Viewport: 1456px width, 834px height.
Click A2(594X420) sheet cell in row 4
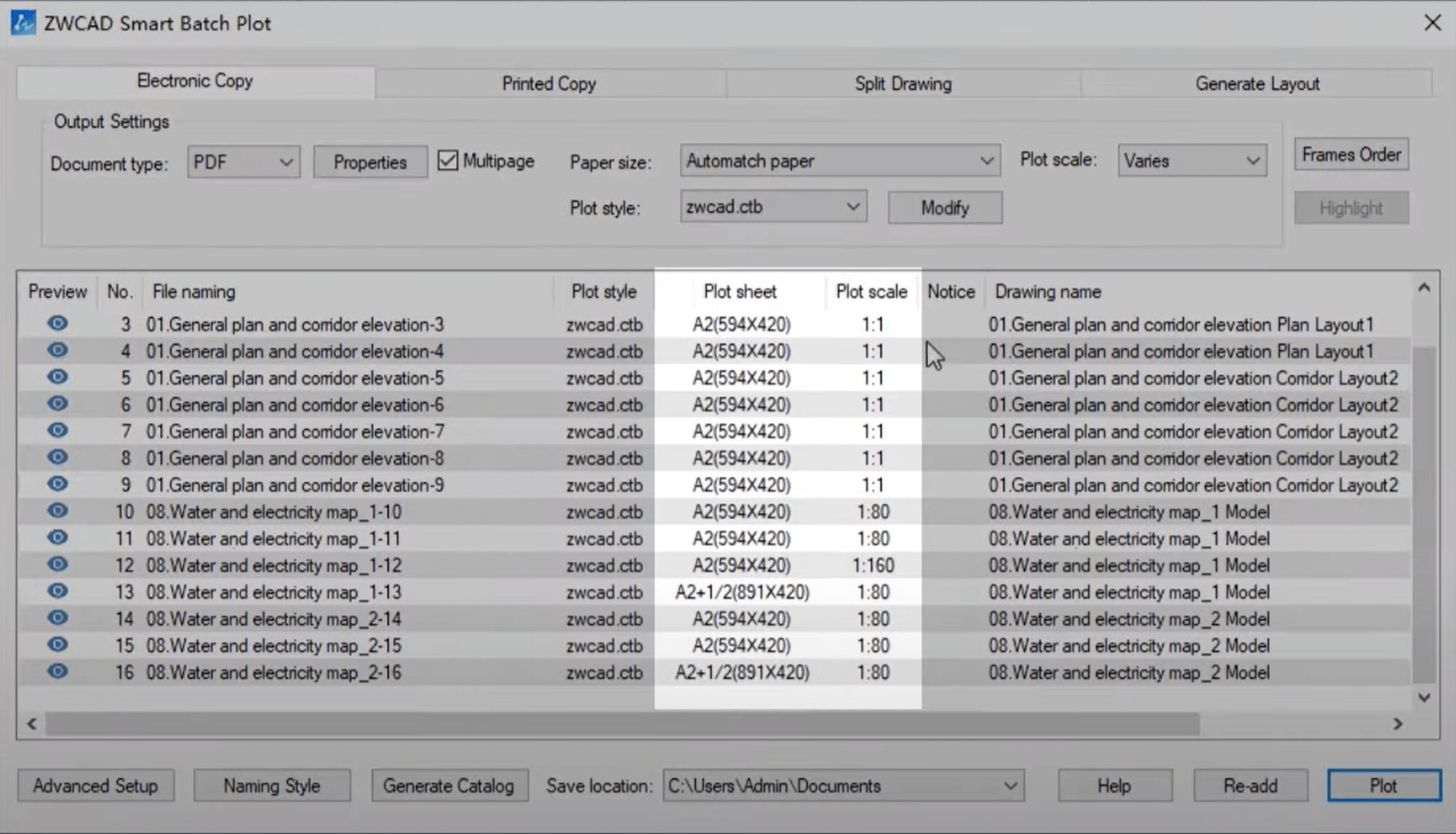pos(742,351)
